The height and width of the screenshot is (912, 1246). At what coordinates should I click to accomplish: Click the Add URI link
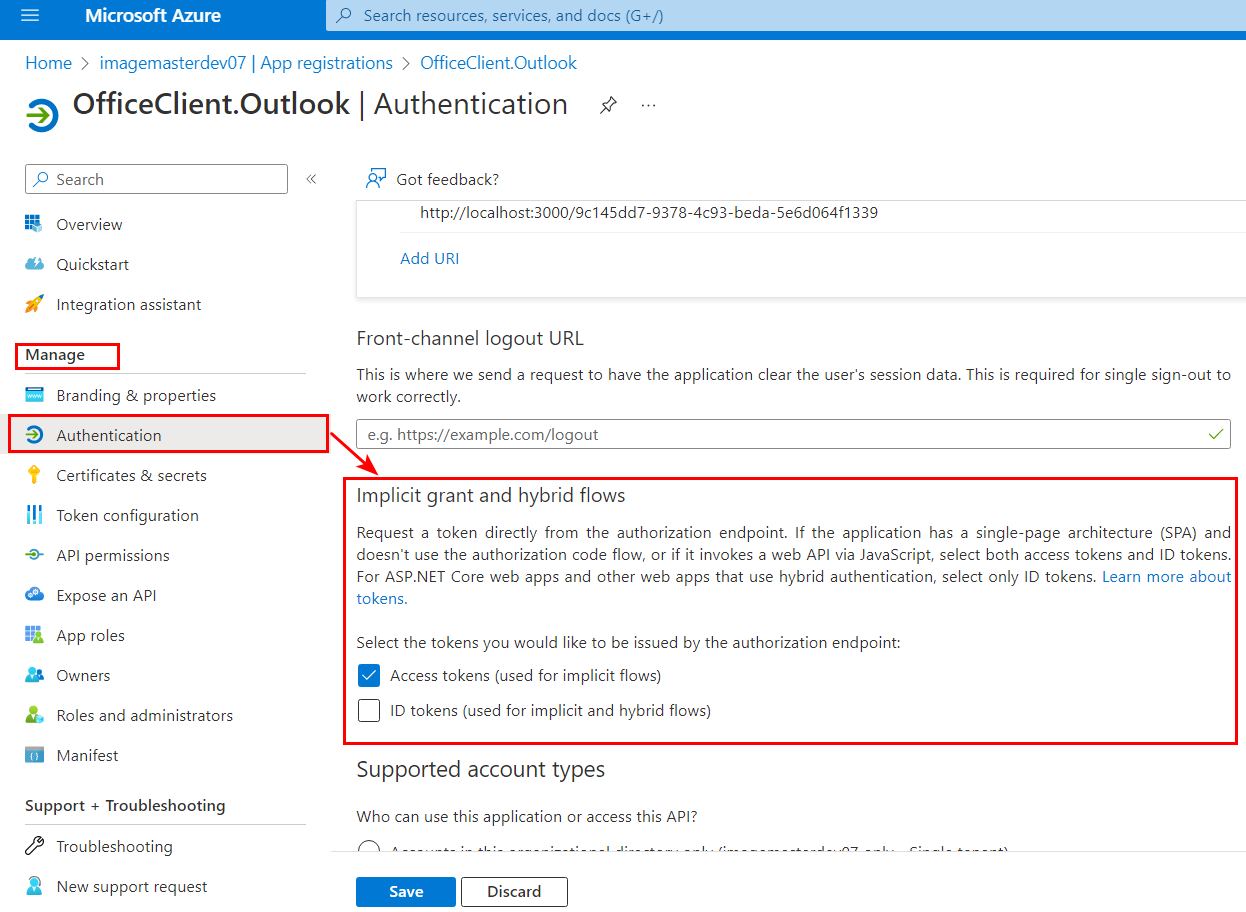tap(430, 258)
